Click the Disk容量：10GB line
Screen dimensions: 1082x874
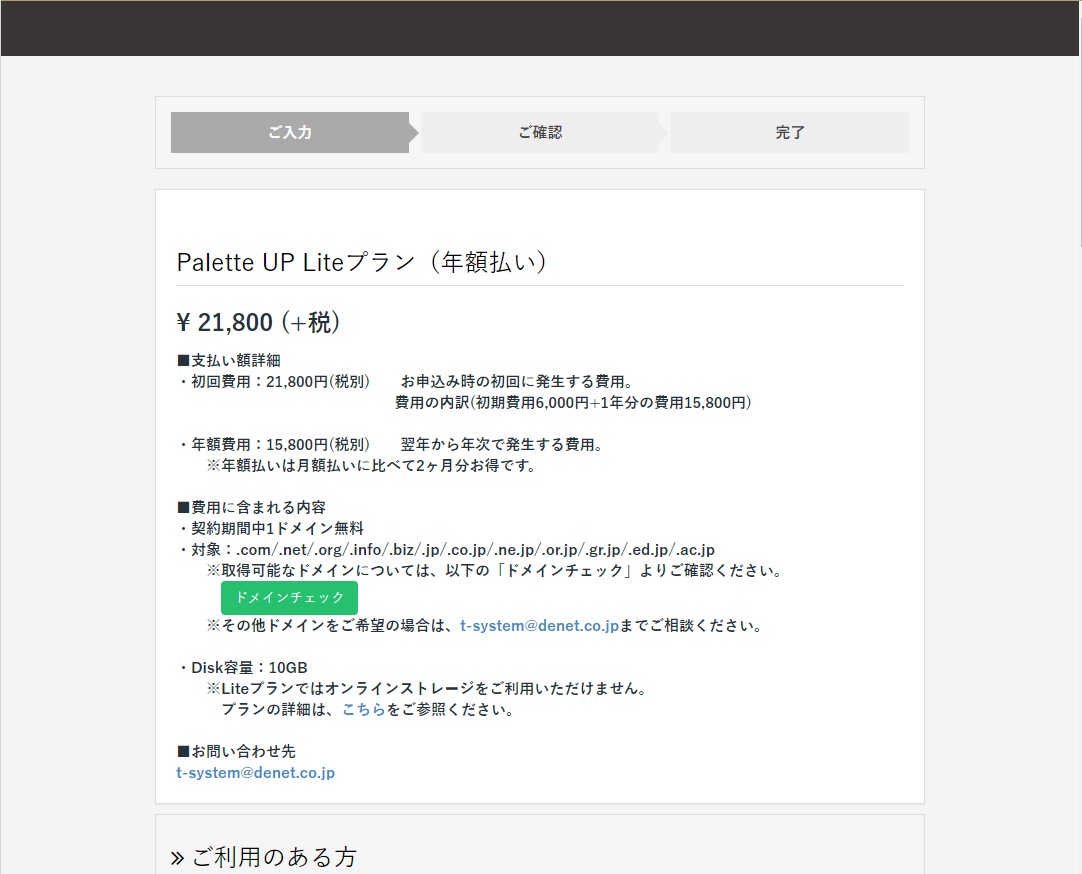242,668
